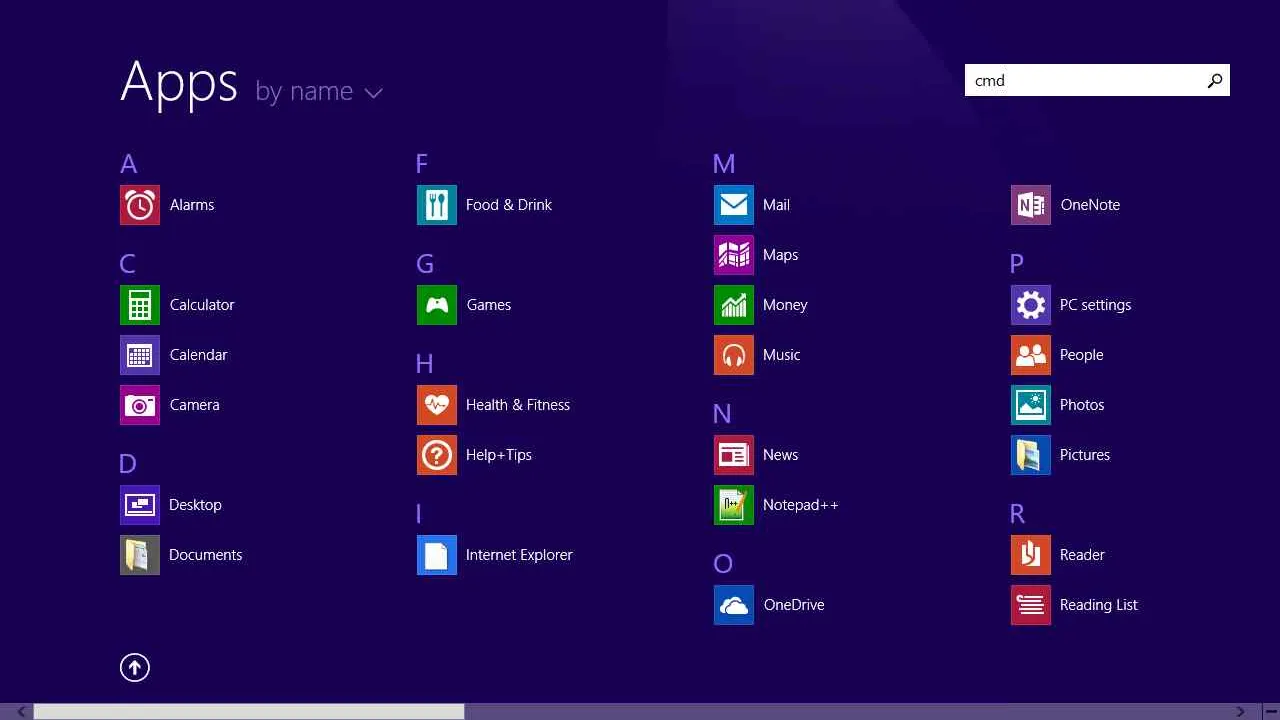Open the Reading List app icon
Viewport: 1280px width, 720px height.
1031,605
